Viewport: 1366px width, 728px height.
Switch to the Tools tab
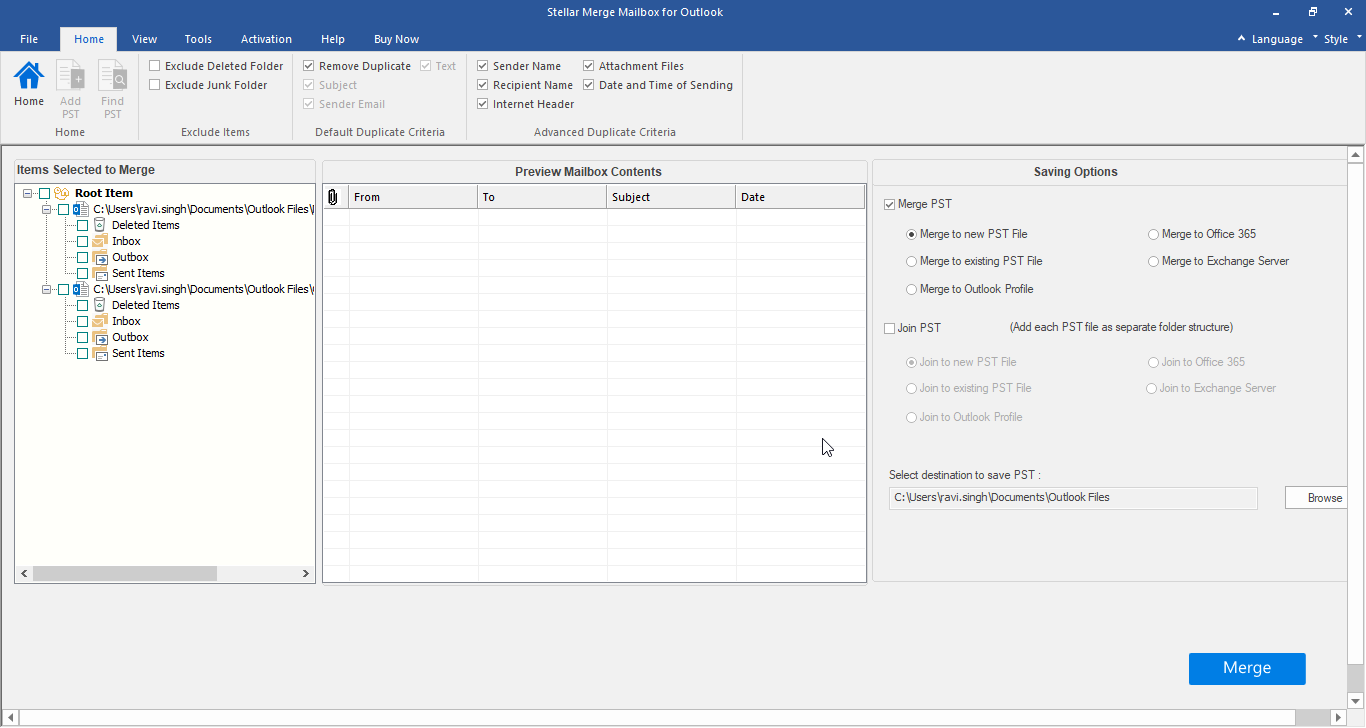(198, 39)
